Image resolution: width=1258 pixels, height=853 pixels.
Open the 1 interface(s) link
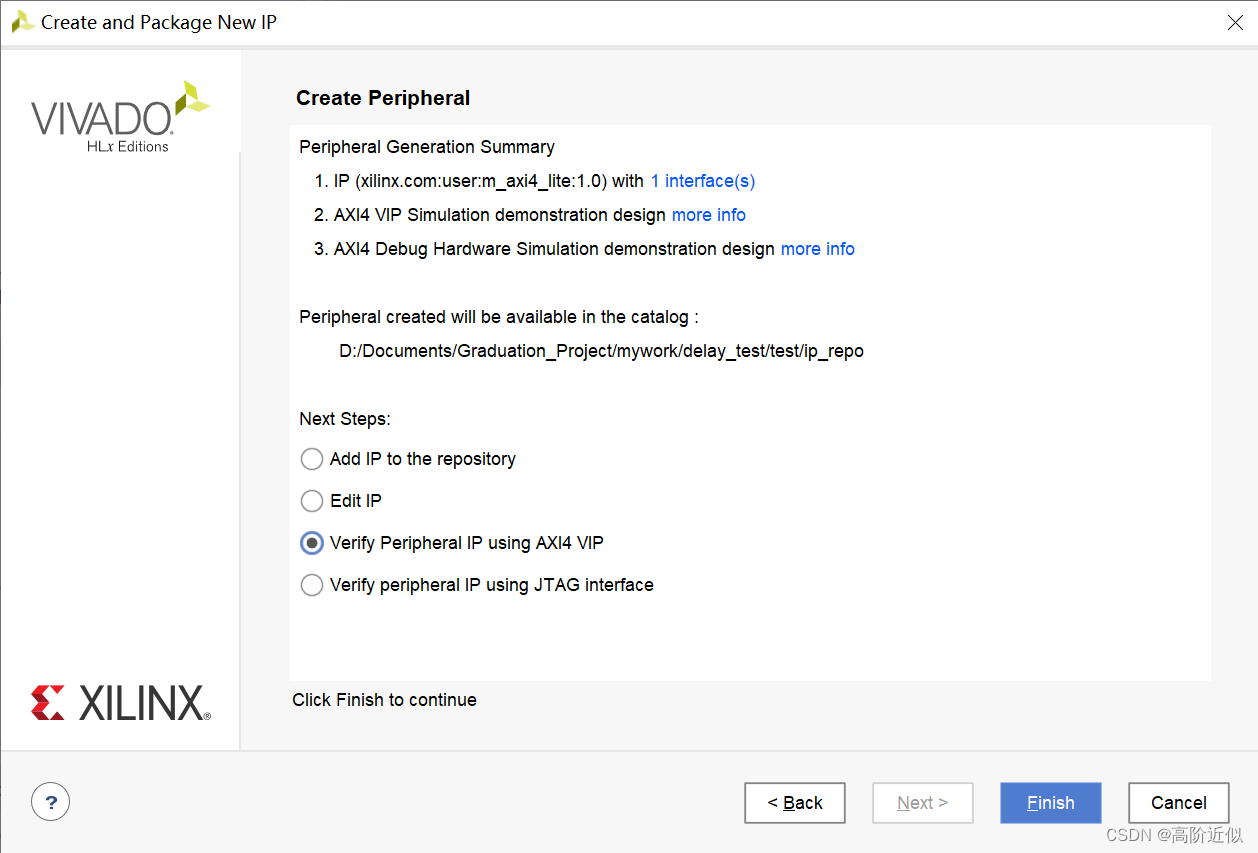tap(702, 181)
